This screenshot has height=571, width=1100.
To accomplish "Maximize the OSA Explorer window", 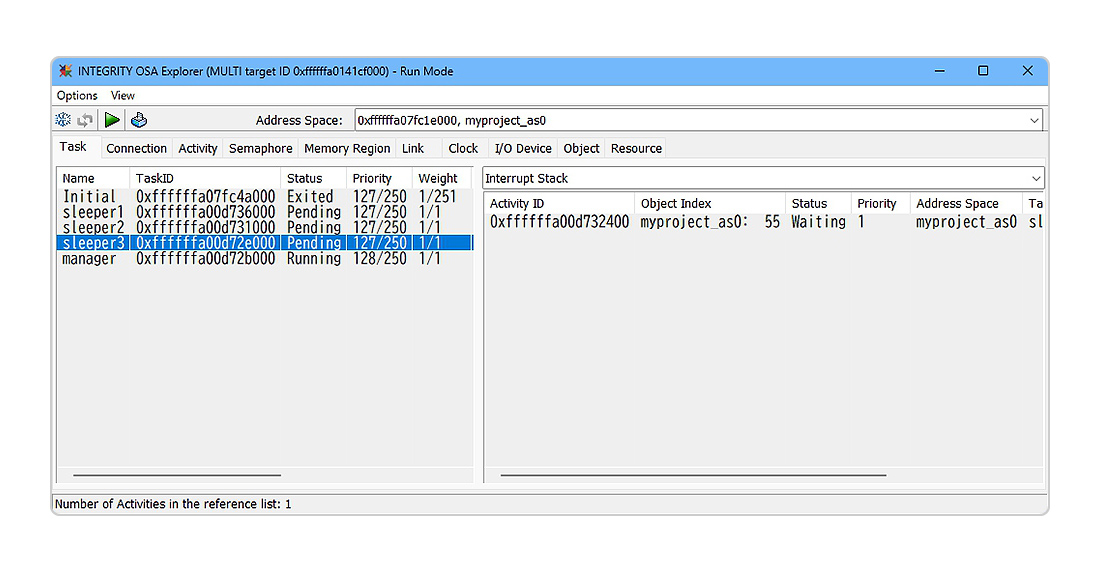I will click(983, 71).
